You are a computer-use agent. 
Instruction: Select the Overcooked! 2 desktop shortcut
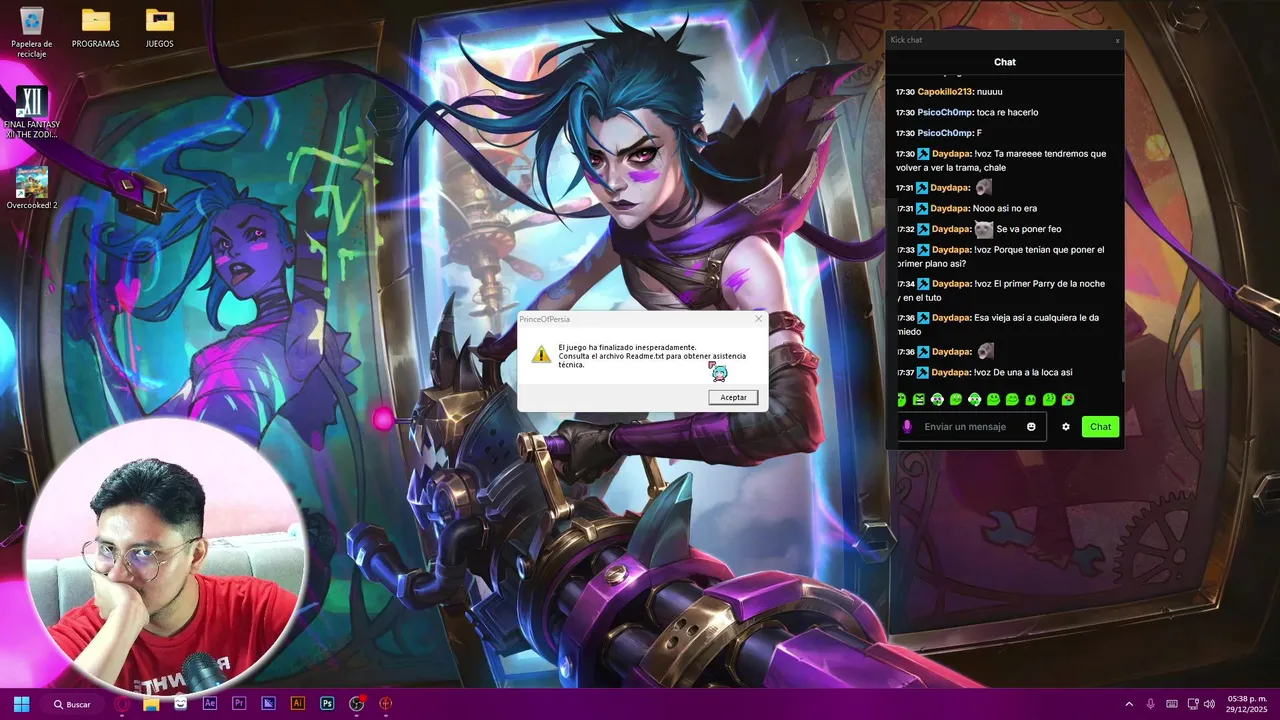[x=32, y=188]
